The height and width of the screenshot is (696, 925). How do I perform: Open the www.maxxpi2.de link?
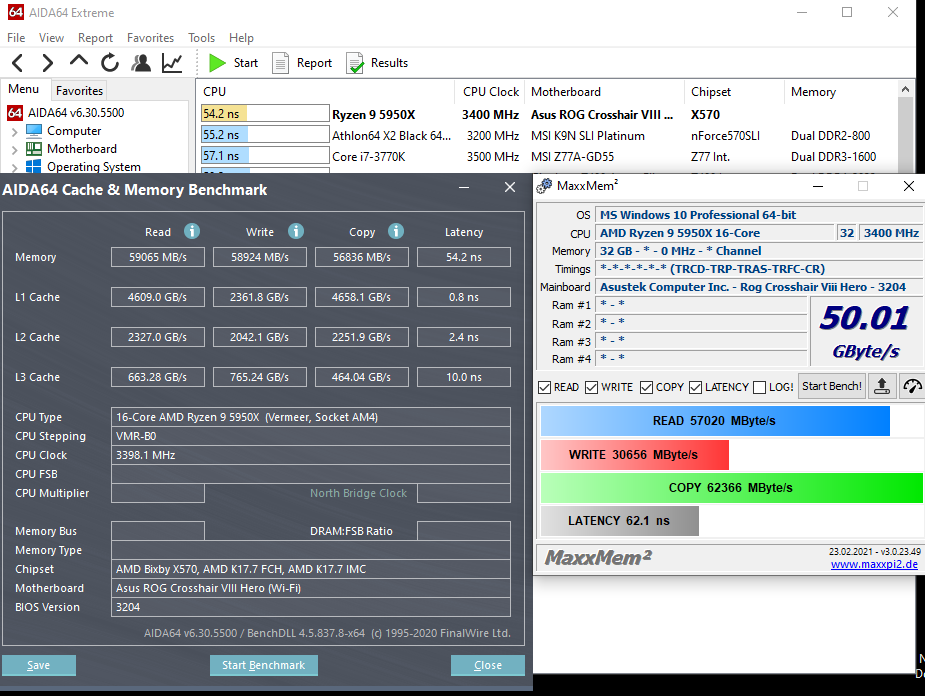pyautogui.click(x=874, y=564)
